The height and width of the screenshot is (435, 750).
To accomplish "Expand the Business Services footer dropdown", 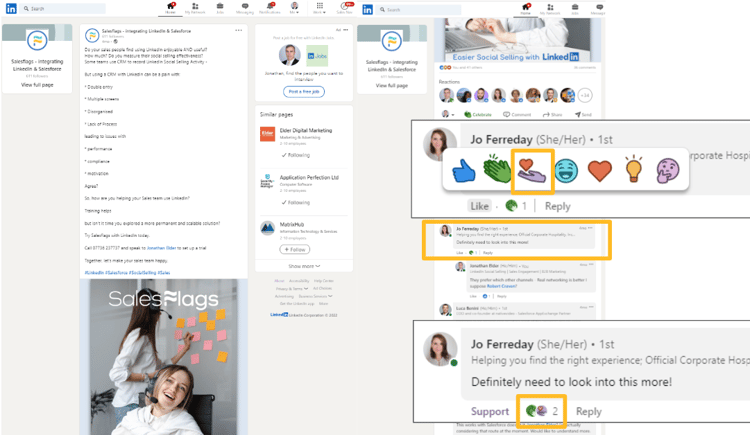I will pyautogui.click(x=315, y=296).
